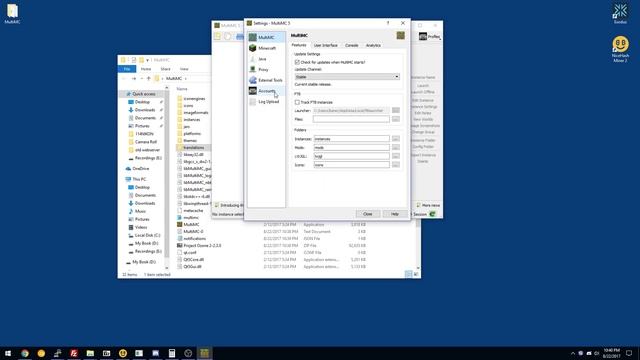Click the Close button in Settings dialog

(x=367, y=214)
